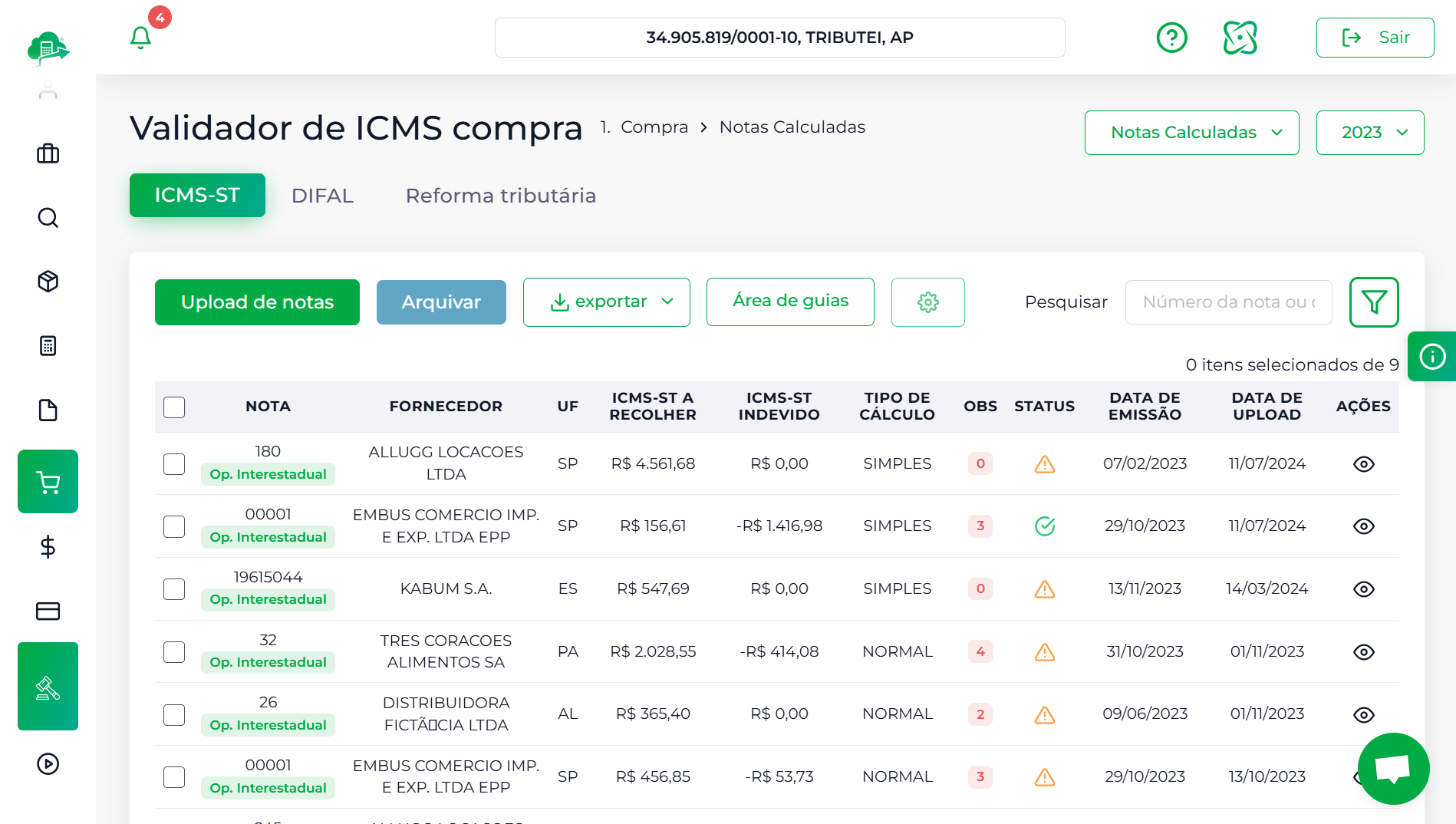Viewport: 1456px width, 824px height.
Task: Check the ALLUGG LOCACOES note row
Action: (x=174, y=464)
